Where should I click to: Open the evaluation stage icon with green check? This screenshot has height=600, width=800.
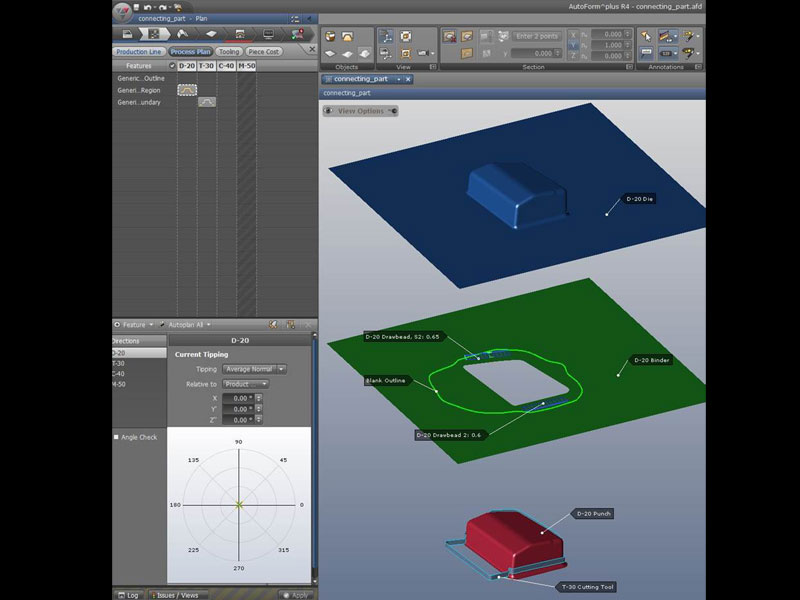tap(297, 34)
